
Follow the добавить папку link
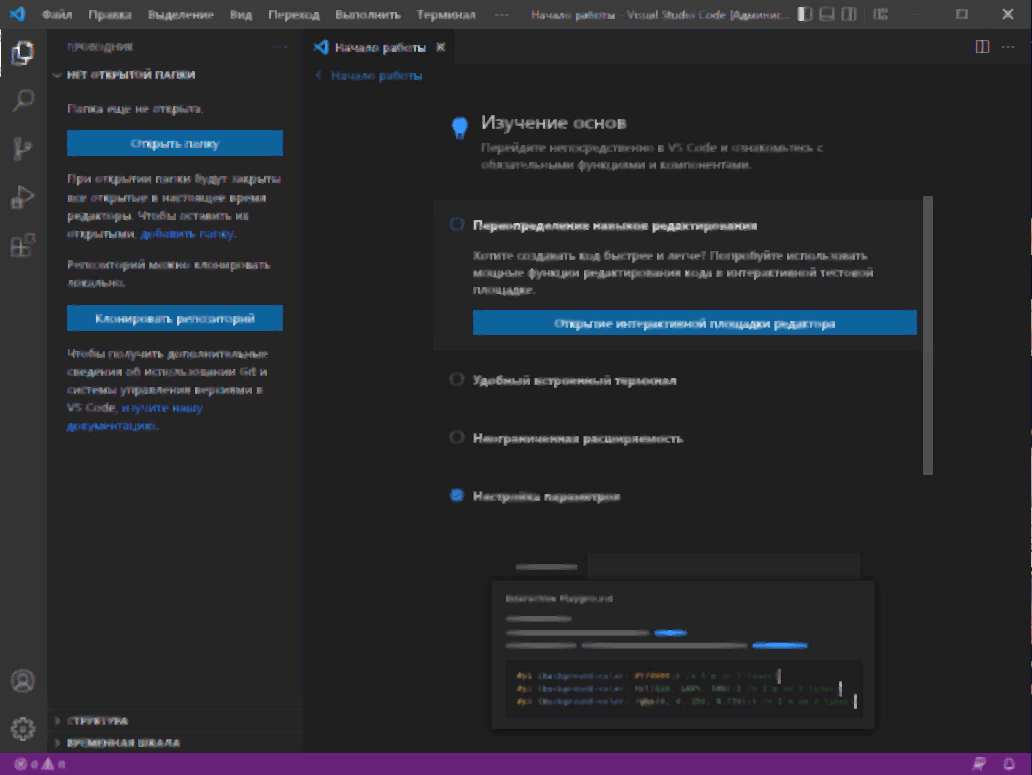click(x=187, y=234)
